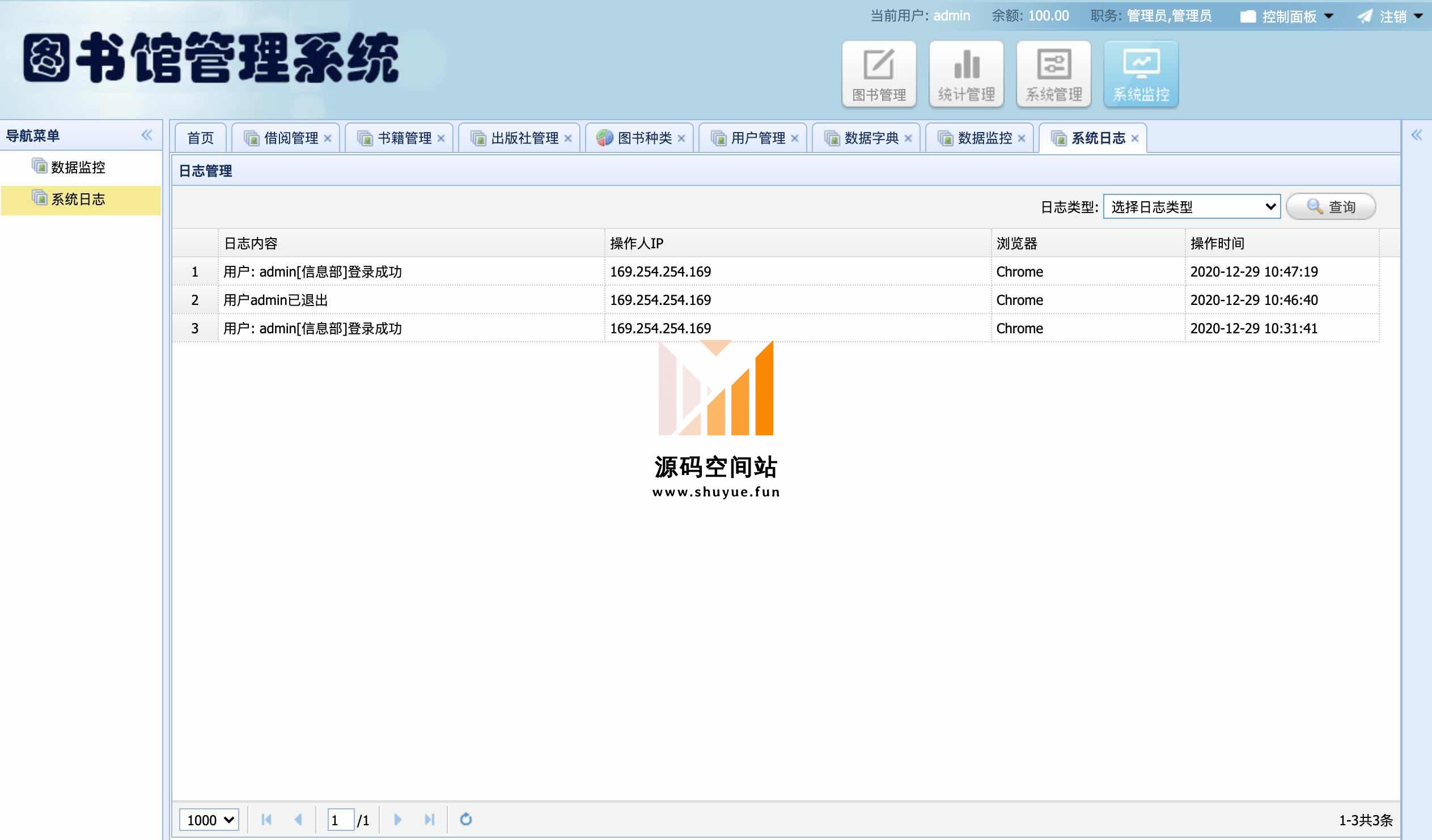The width and height of the screenshot is (1432, 840).
Task: Open the 统计管理 module
Action: click(966, 74)
